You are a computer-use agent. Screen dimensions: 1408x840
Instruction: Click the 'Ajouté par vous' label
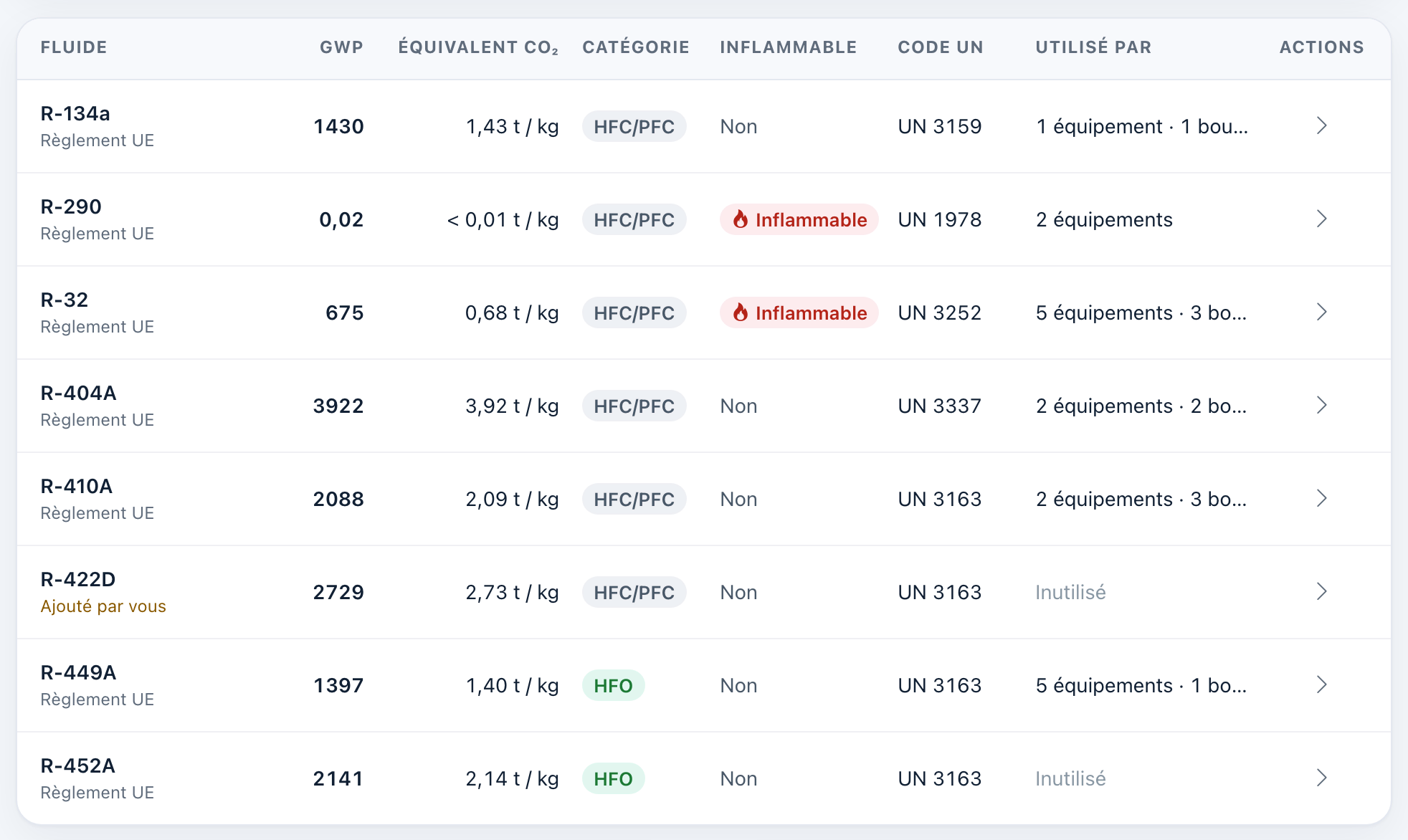pyautogui.click(x=103, y=606)
